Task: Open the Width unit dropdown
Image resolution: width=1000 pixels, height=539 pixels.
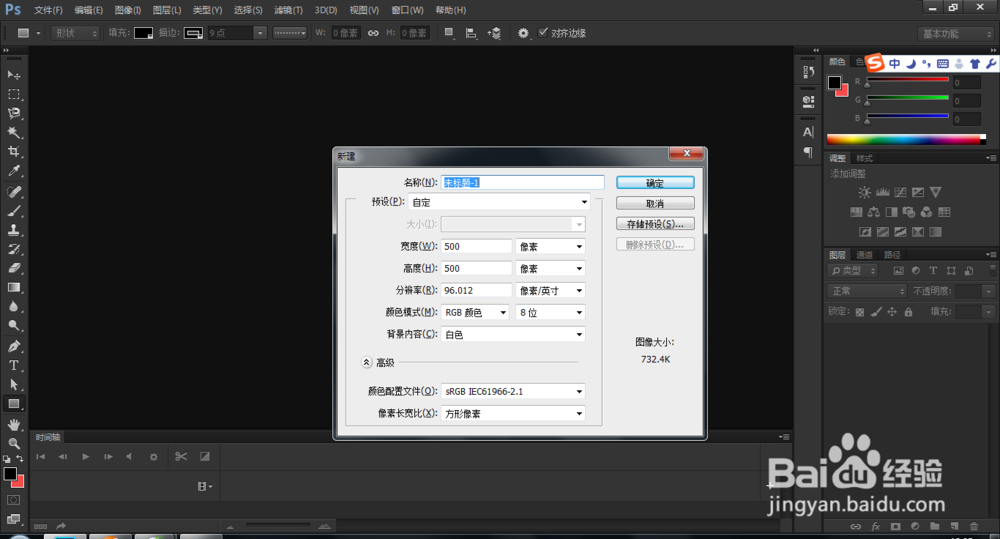Action: [x=550, y=246]
